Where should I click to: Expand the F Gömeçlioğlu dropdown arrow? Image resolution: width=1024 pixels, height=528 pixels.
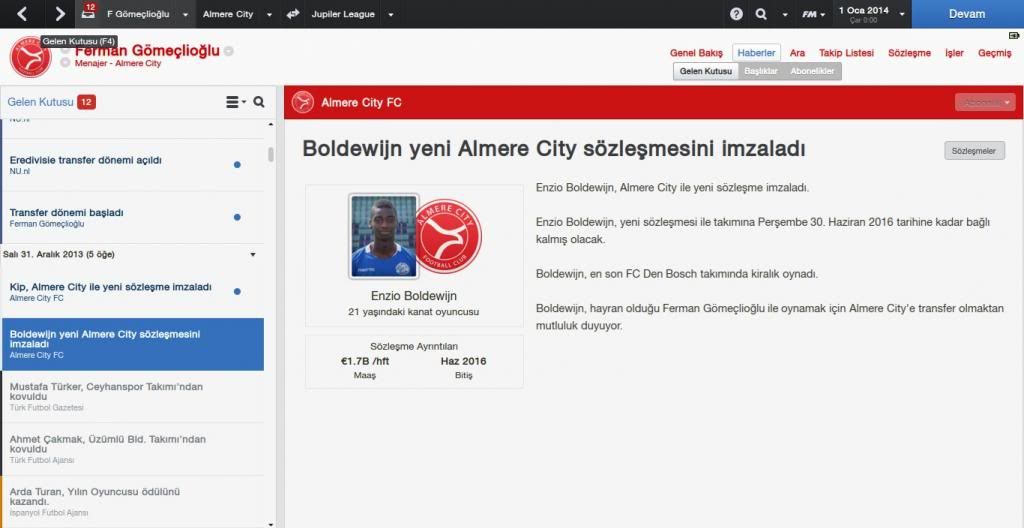tap(185, 14)
